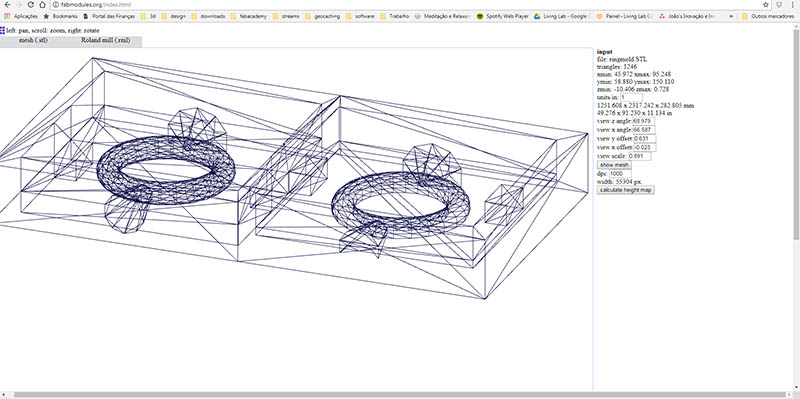Open the Meditação e Relaxamento bookmark
Image resolution: width=800 pixels, height=399 pixels.
(442, 16)
